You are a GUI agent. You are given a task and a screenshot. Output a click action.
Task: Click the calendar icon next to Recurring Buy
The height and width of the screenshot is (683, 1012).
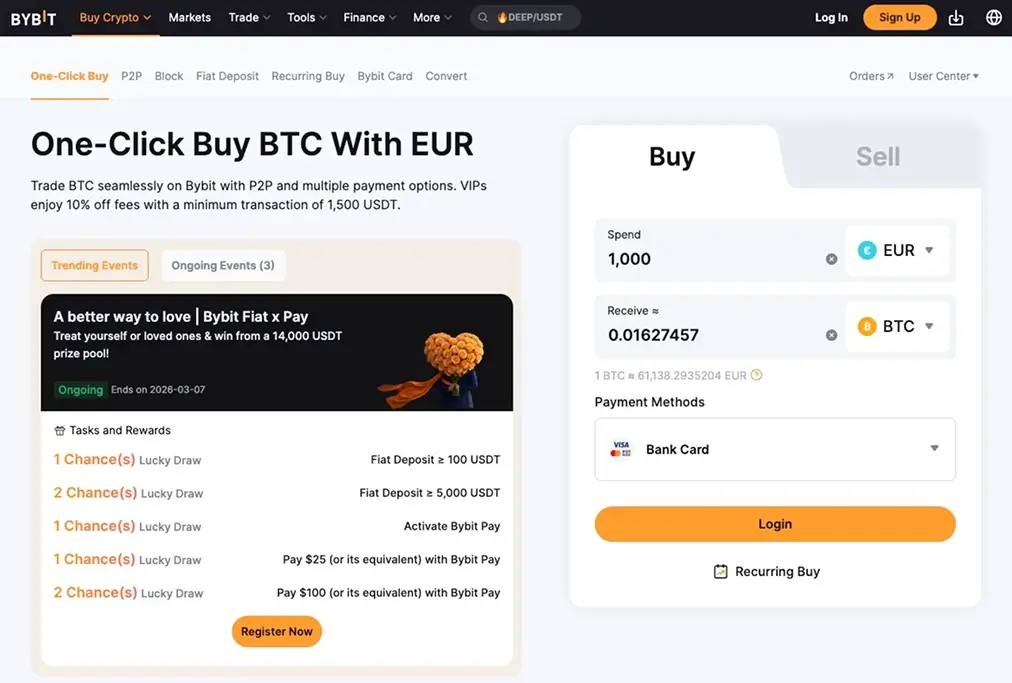[x=720, y=571]
